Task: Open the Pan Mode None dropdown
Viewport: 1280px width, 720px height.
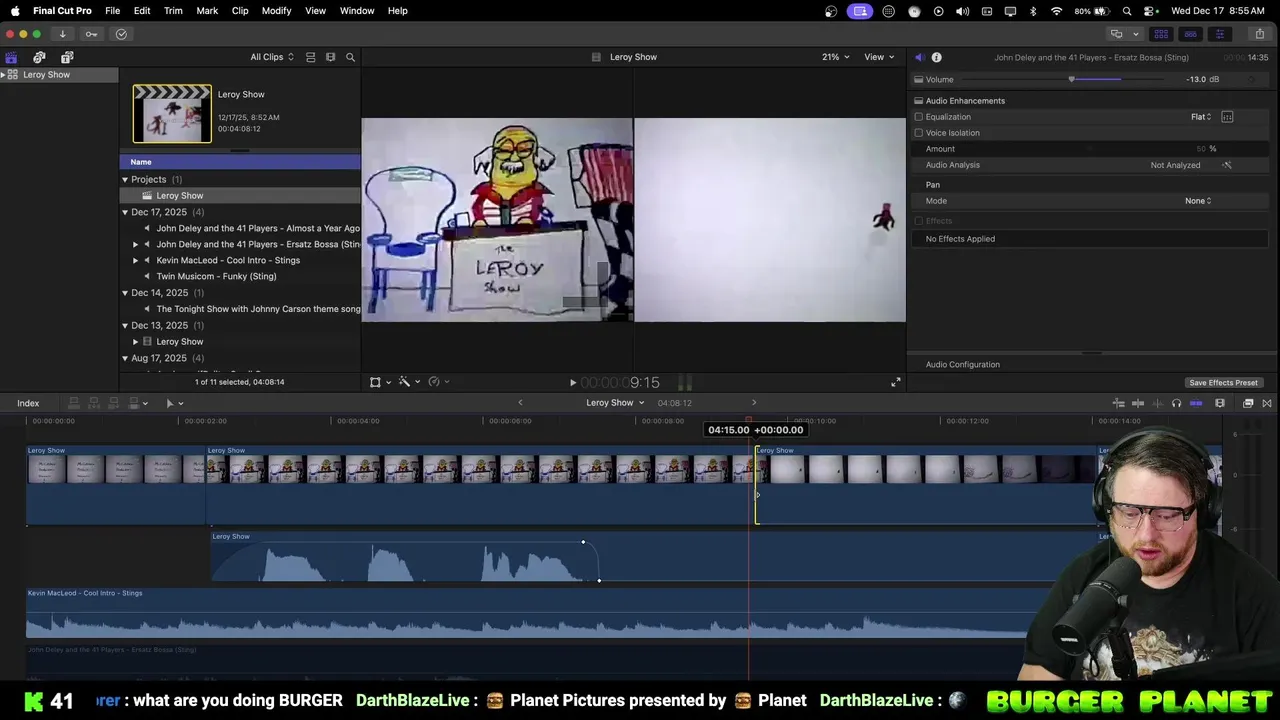Action: click(1198, 201)
